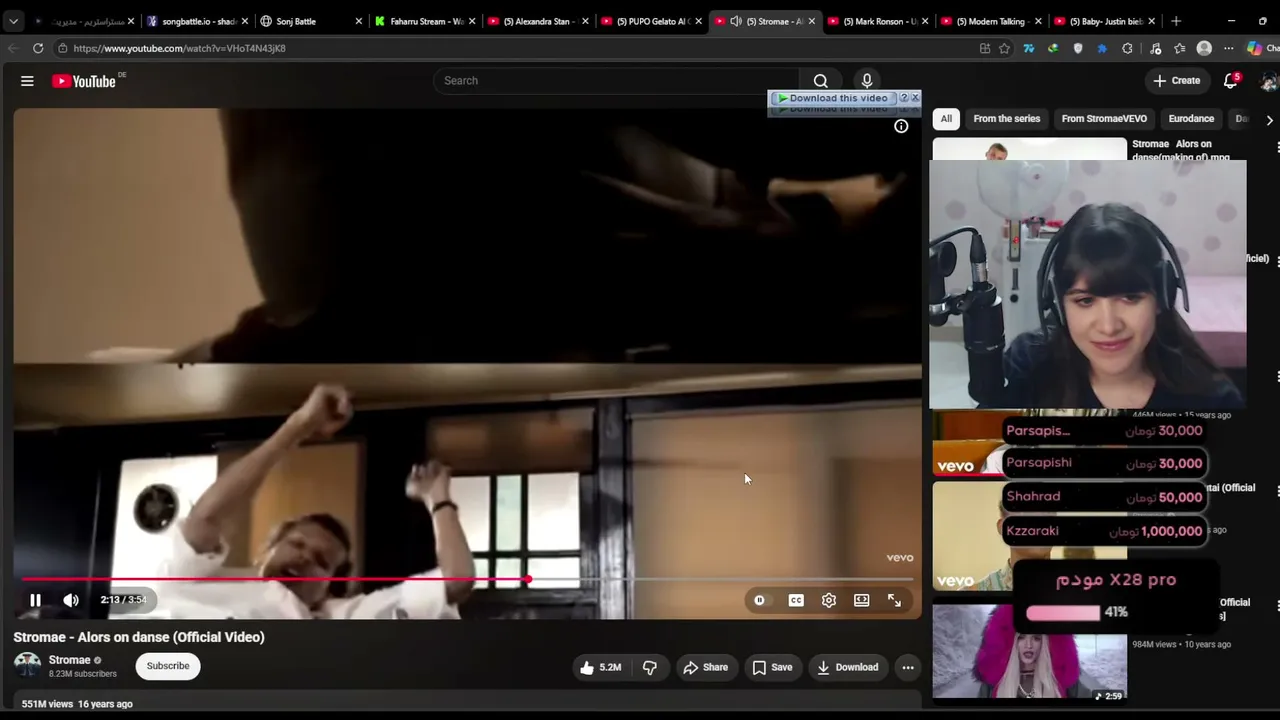
Task: Open a new browser tab
Action: (x=1176, y=21)
